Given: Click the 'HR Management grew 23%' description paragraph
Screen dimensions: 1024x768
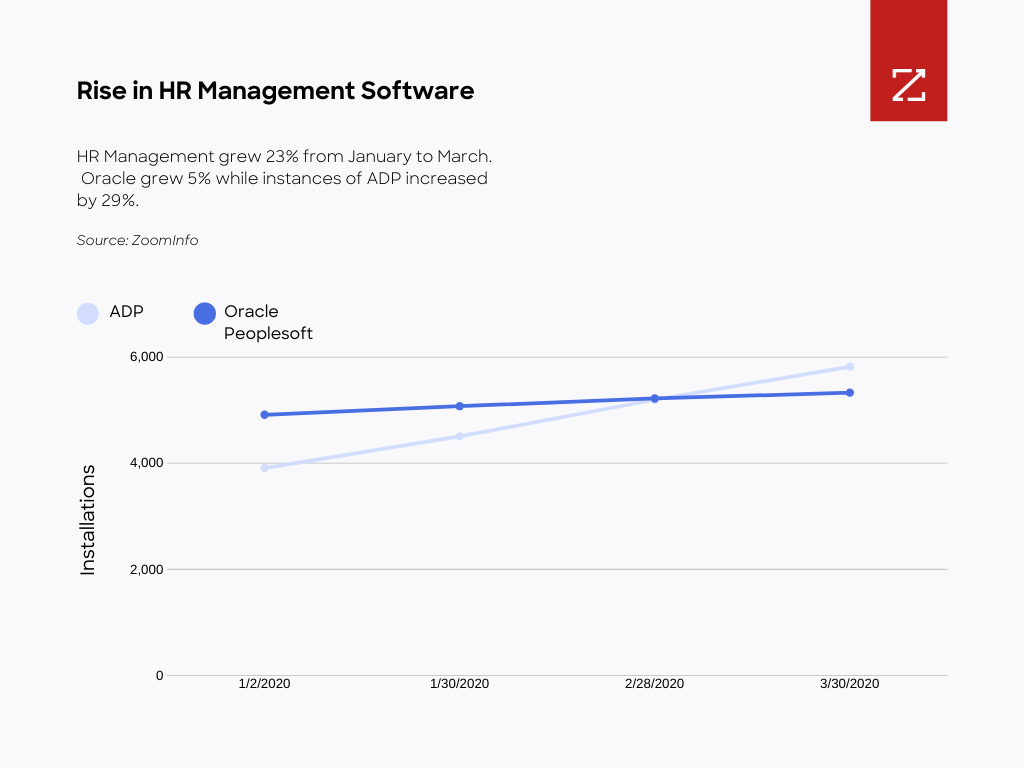Looking at the screenshot, I should tap(284, 178).
